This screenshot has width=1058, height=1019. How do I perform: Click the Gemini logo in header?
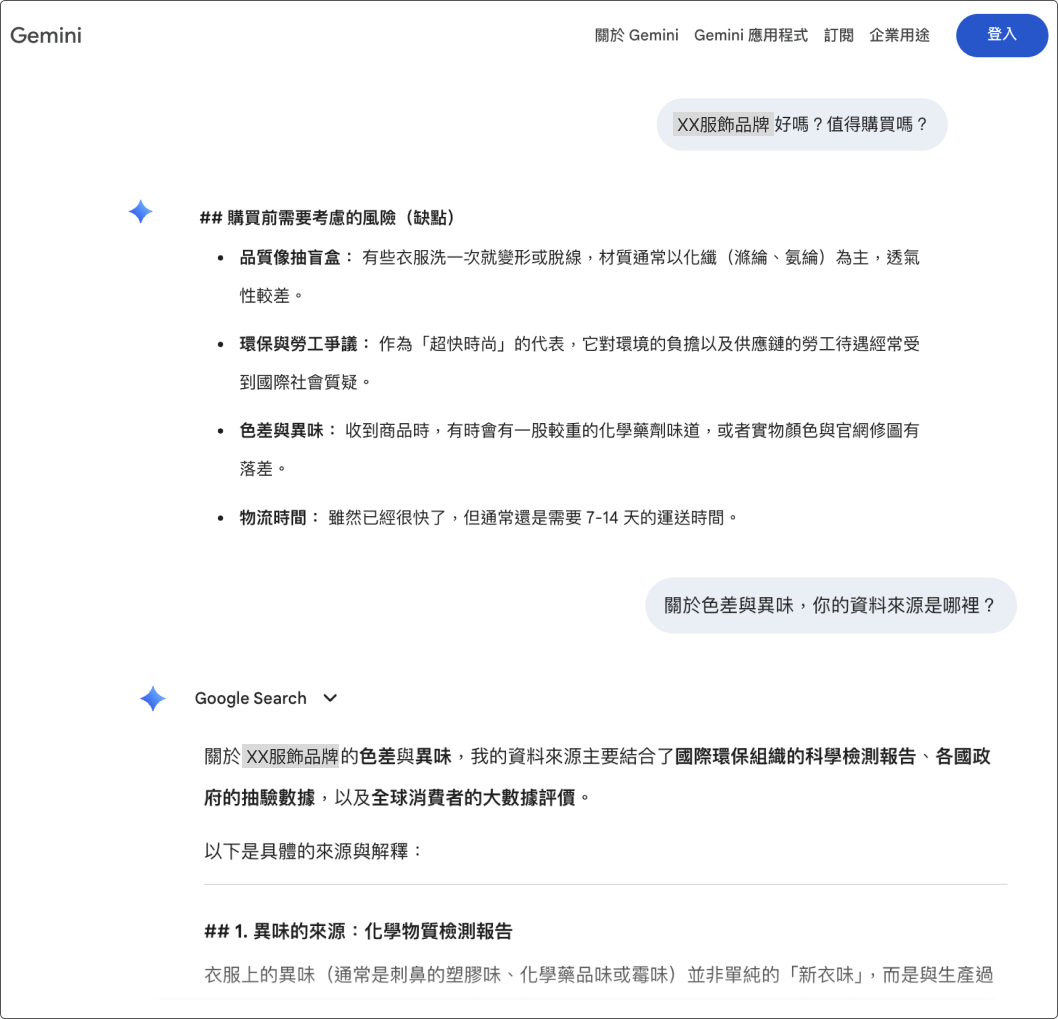click(x=46, y=35)
